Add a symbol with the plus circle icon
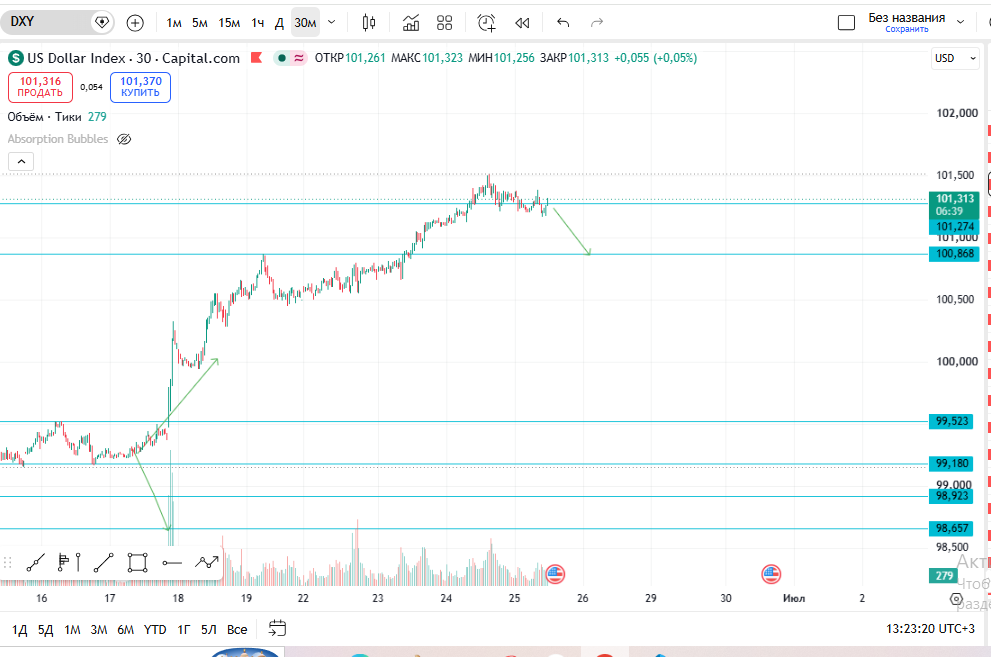 [x=135, y=23]
